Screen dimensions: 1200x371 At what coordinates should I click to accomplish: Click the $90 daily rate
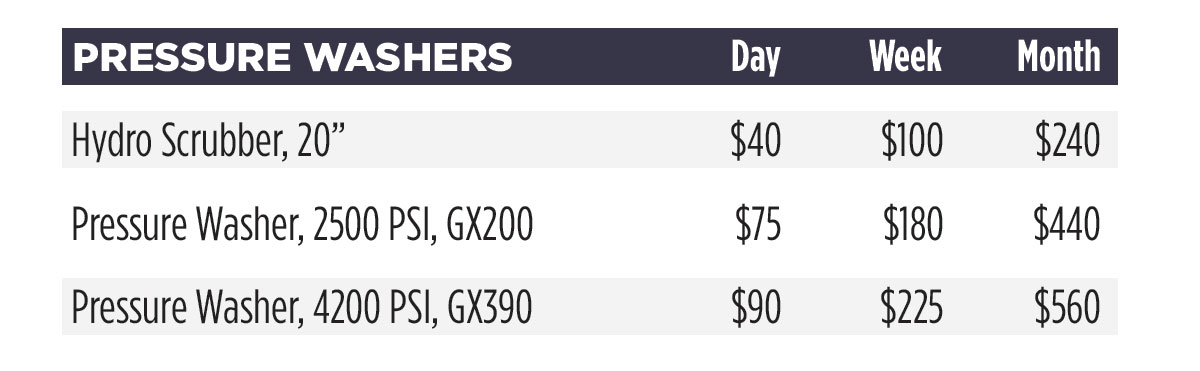pyautogui.click(x=756, y=308)
